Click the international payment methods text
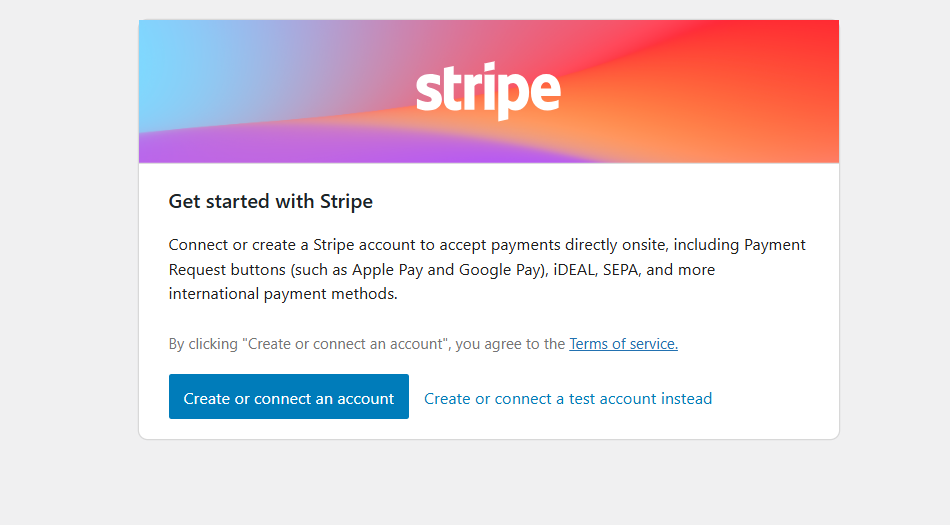 [x=283, y=294]
